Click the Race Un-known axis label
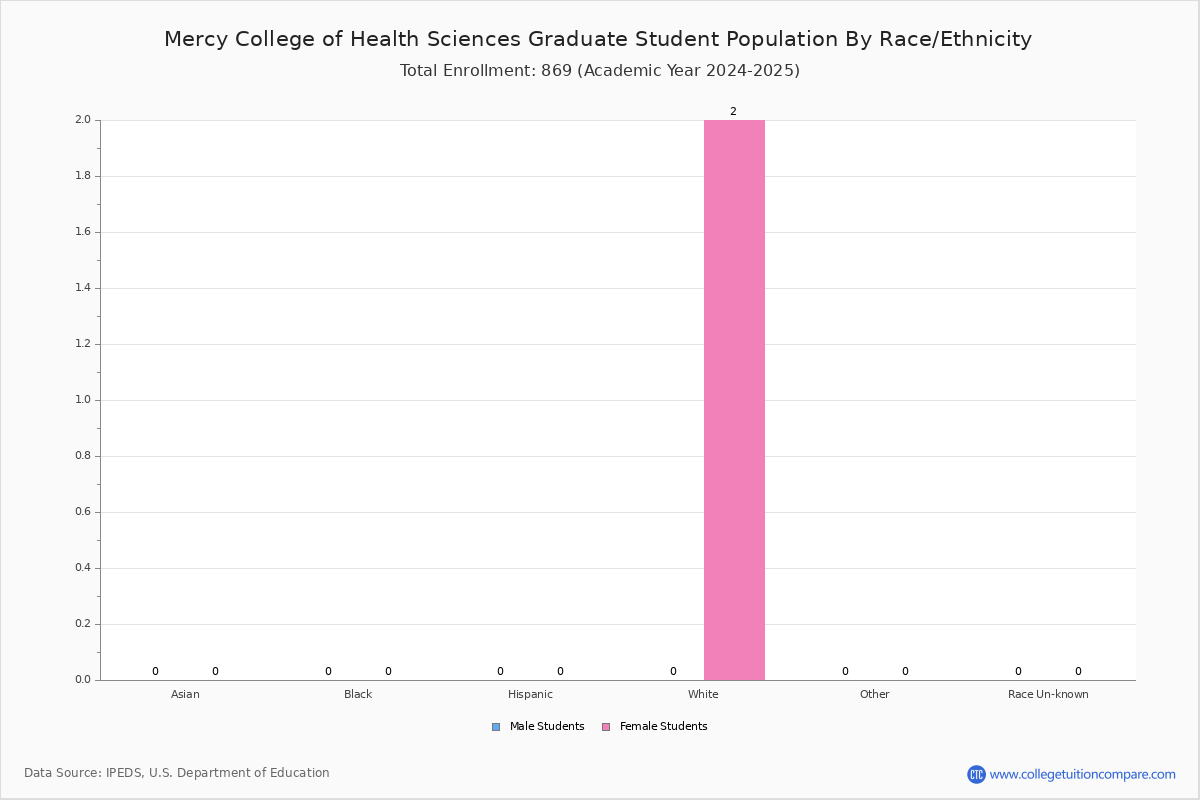This screenshot has width=1200, height=800. point(1048,694)
